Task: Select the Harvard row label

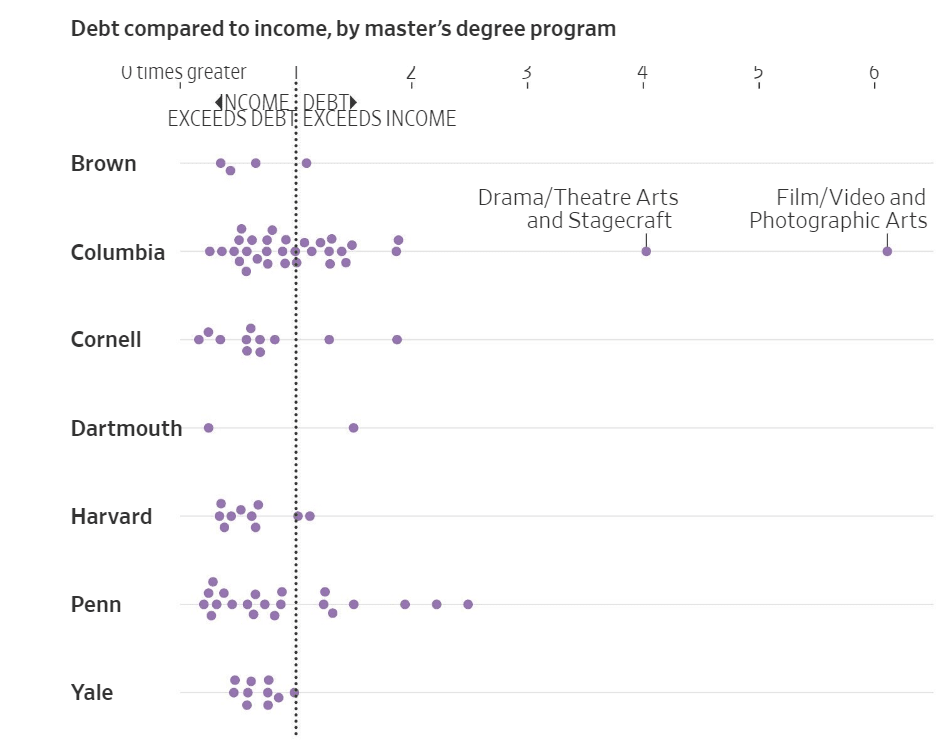Action: click(111, 516)
